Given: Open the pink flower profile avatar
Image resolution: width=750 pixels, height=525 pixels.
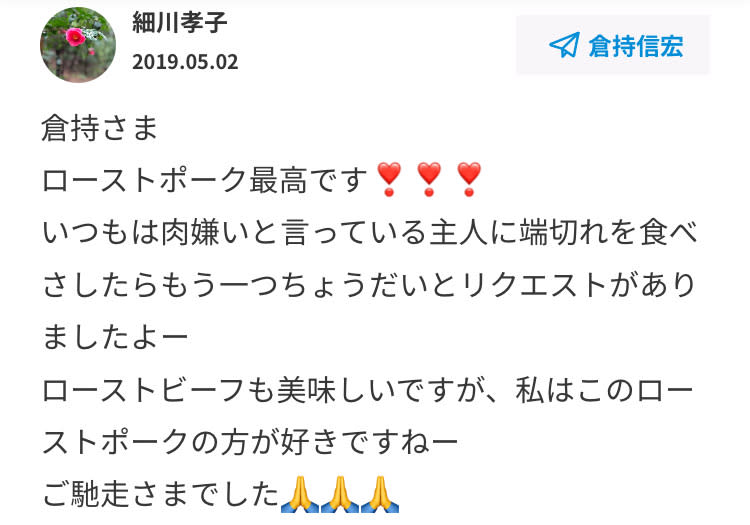Looking at the screenshot, I should [78, 45].
